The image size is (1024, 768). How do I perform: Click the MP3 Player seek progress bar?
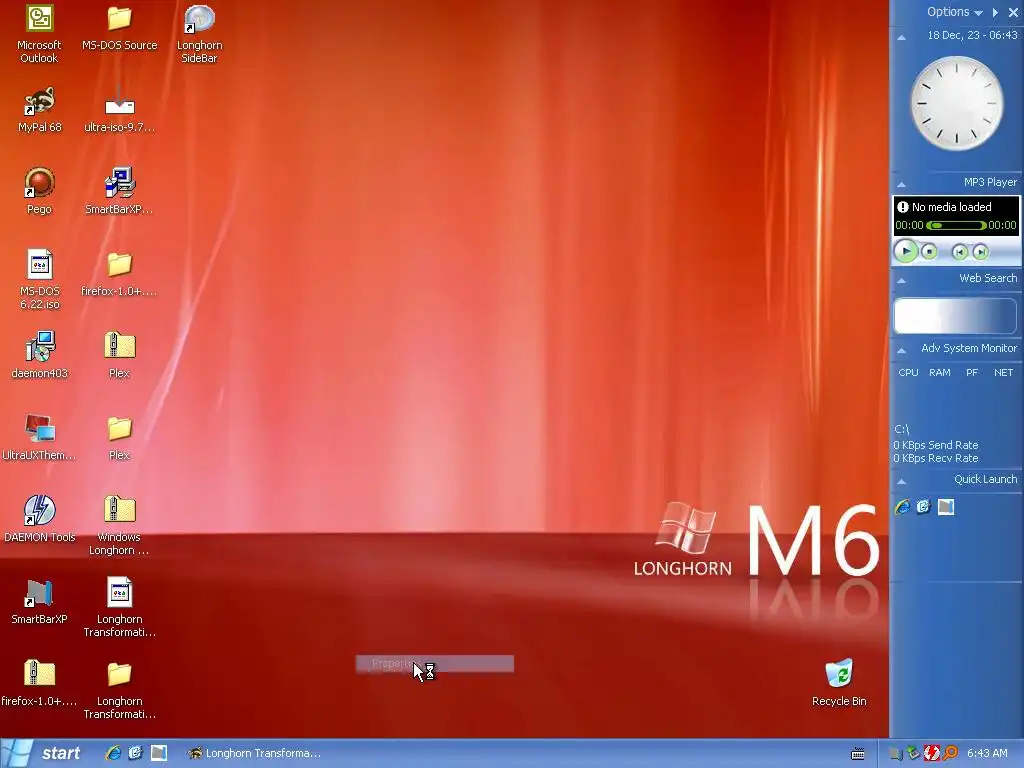(x=956, y=225)
